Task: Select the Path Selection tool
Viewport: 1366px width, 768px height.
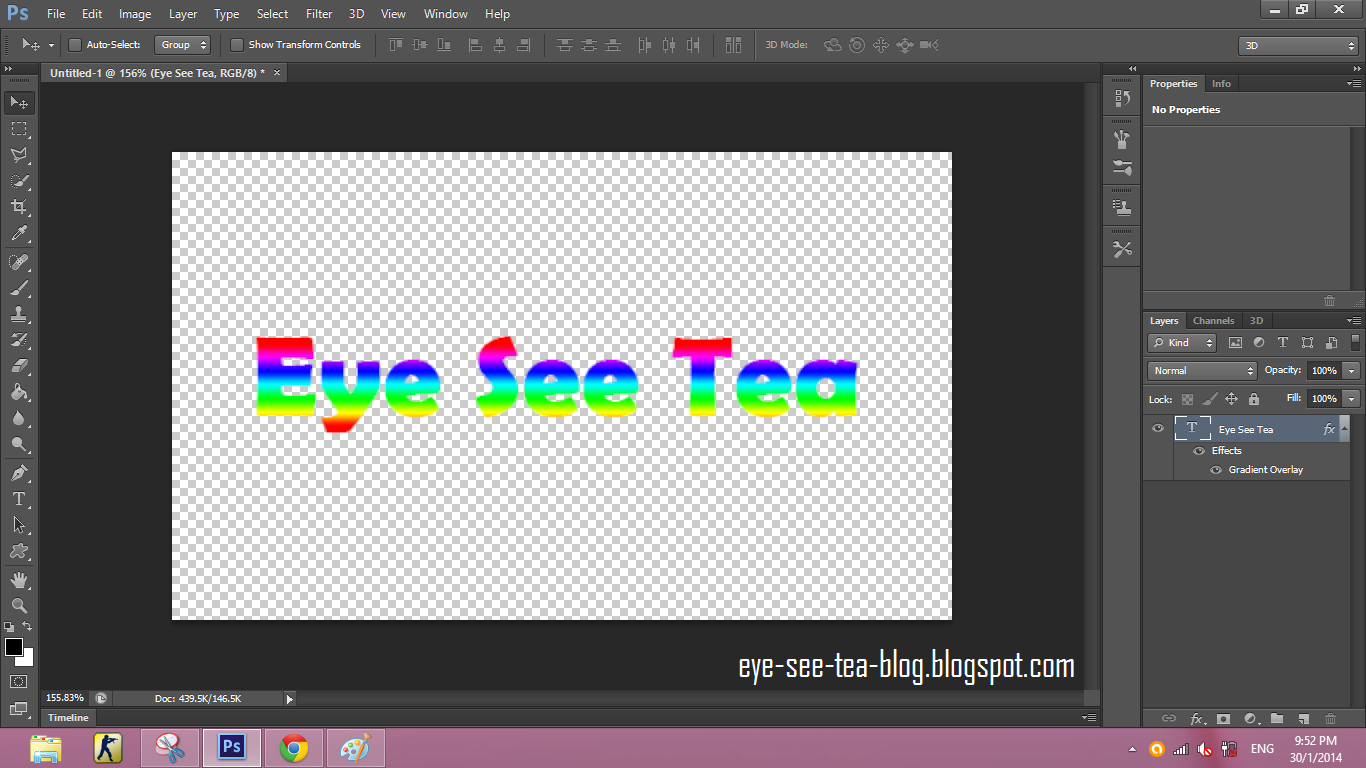Action: point(19,525)
